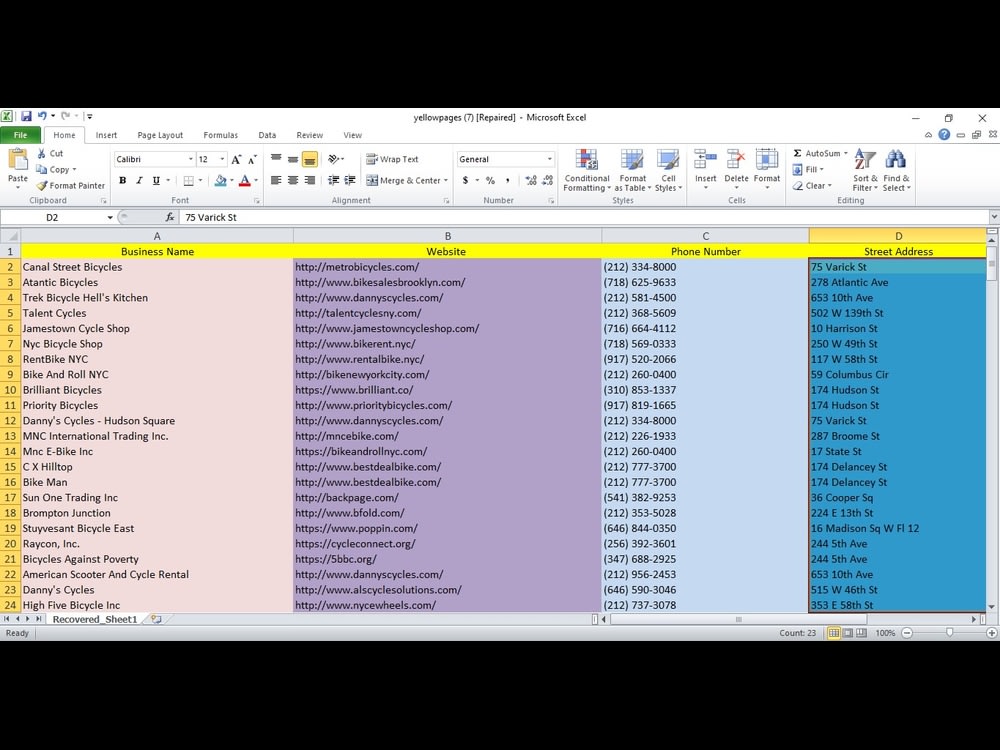1000x750 pixels.
Task: Decrease indent in Alignment group
Action: (334, 180)
